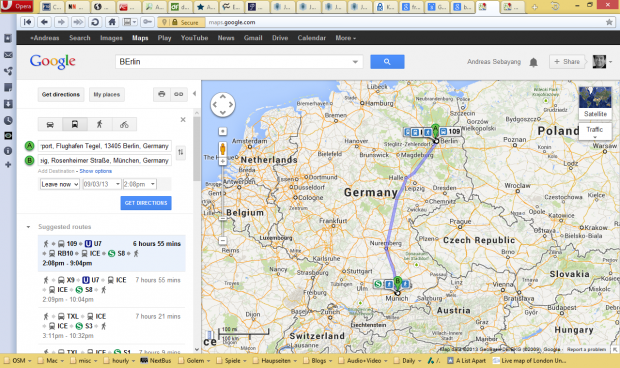
Task: Open the OSM bookmarks folder
Action: [18, 360]
